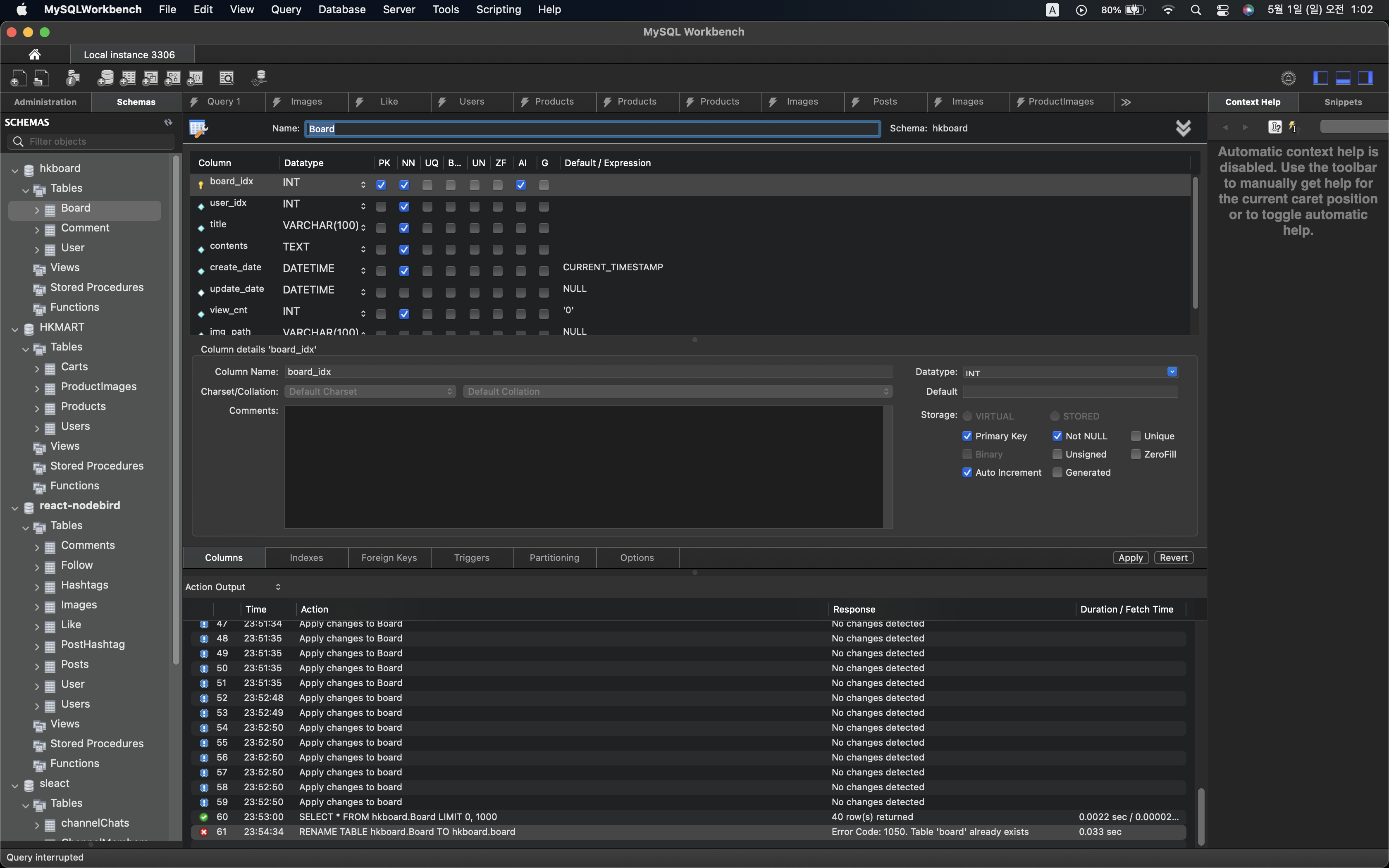Enable the Unique checkbox in column details
1389x868 pixels.
pyautogui.click(x=1135, y=436)
